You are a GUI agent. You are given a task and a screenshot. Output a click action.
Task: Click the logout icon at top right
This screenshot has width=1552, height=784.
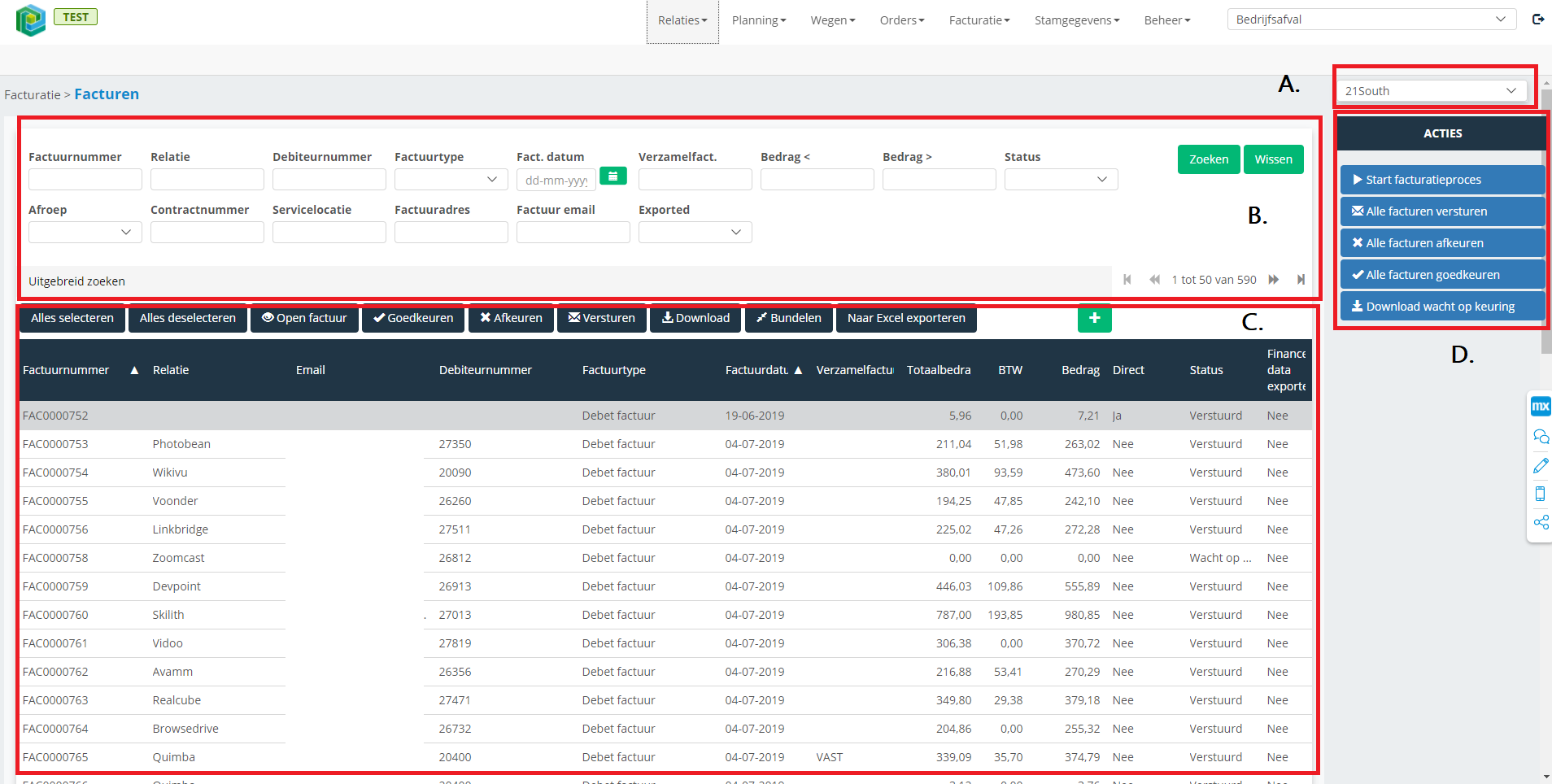(x=1538, y=20)
